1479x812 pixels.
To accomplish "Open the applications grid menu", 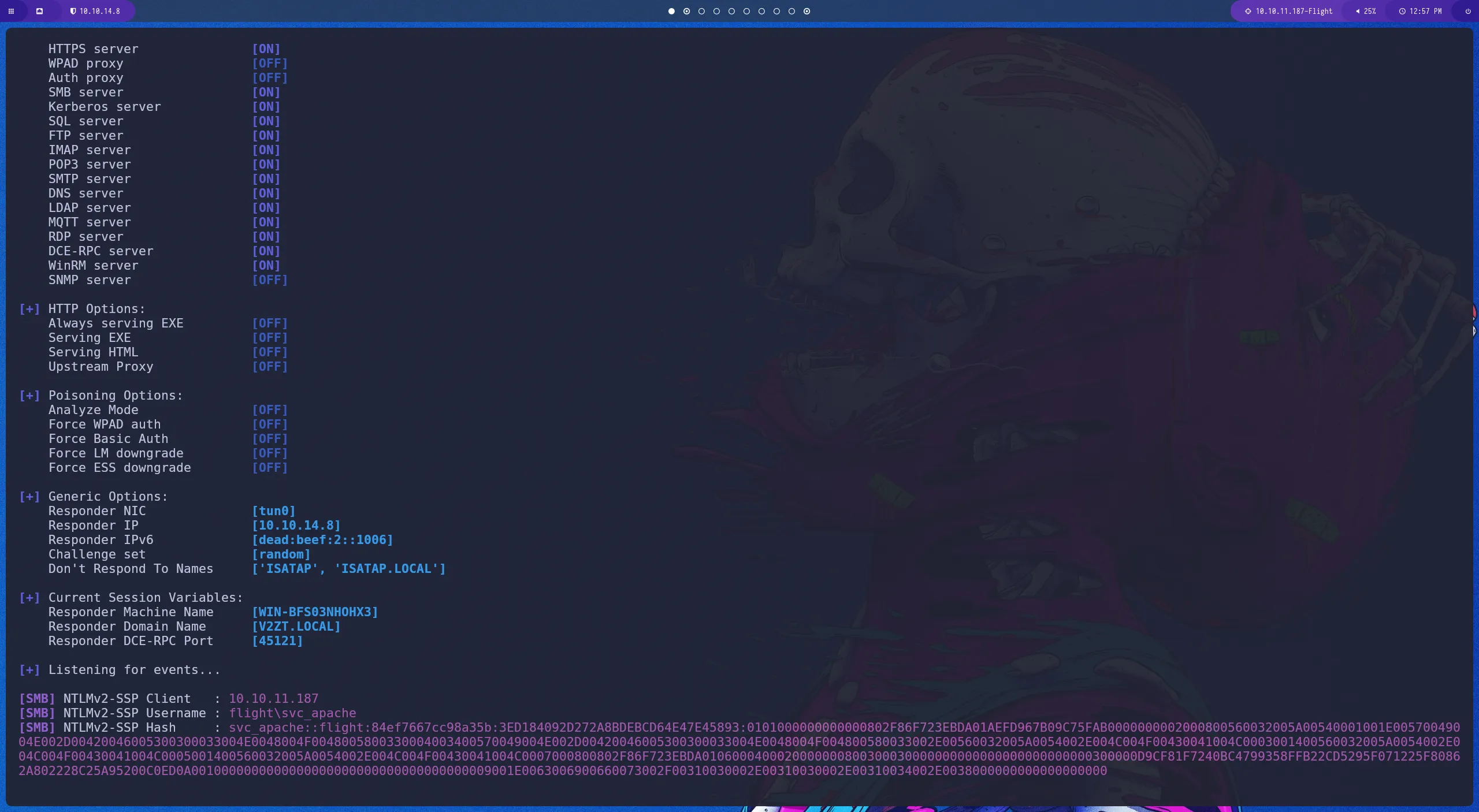I will pyautogui.click(x=12, y=11).
